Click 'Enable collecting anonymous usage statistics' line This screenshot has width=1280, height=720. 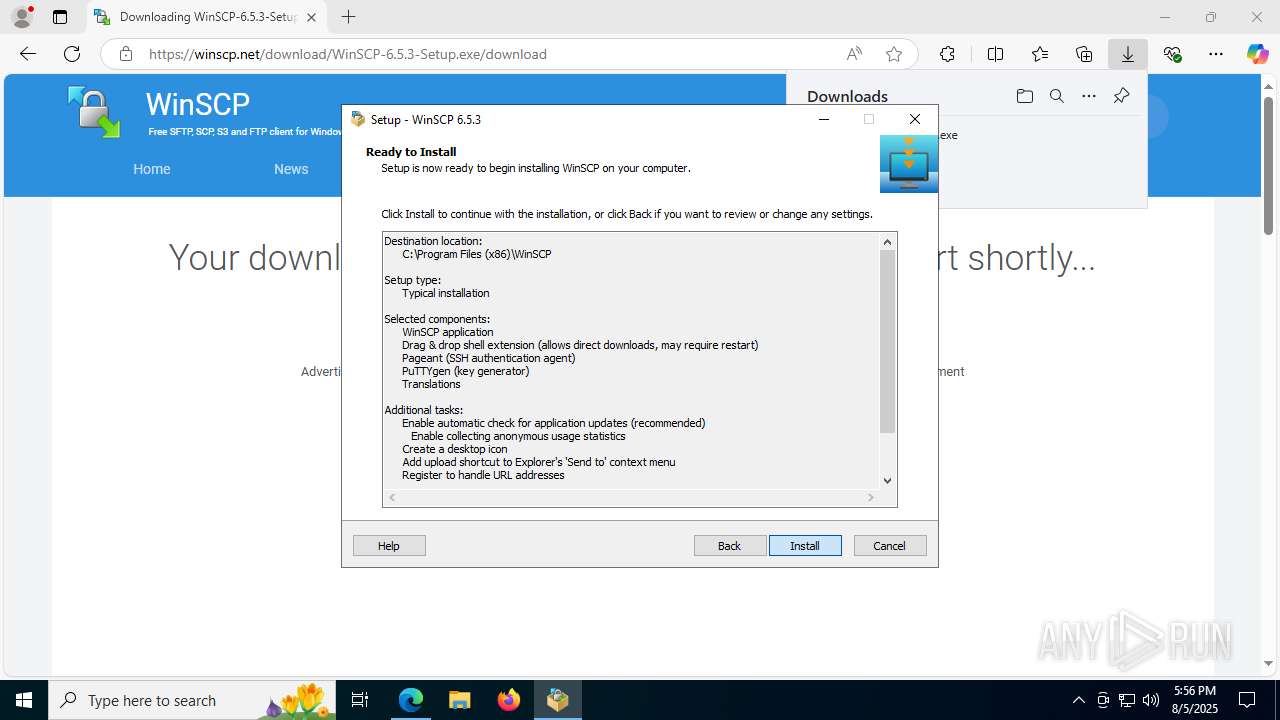tap(518, 436)
